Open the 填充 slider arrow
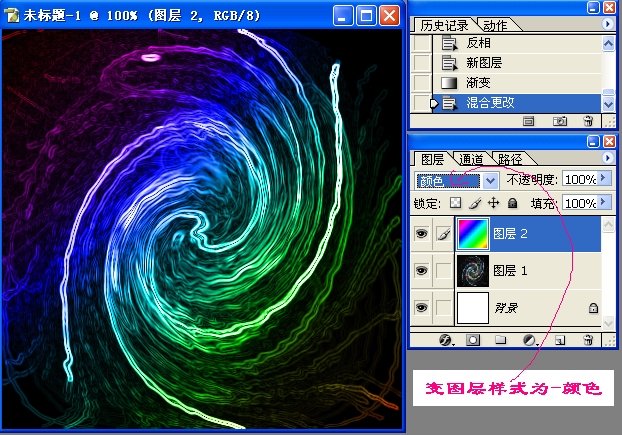 604,202
